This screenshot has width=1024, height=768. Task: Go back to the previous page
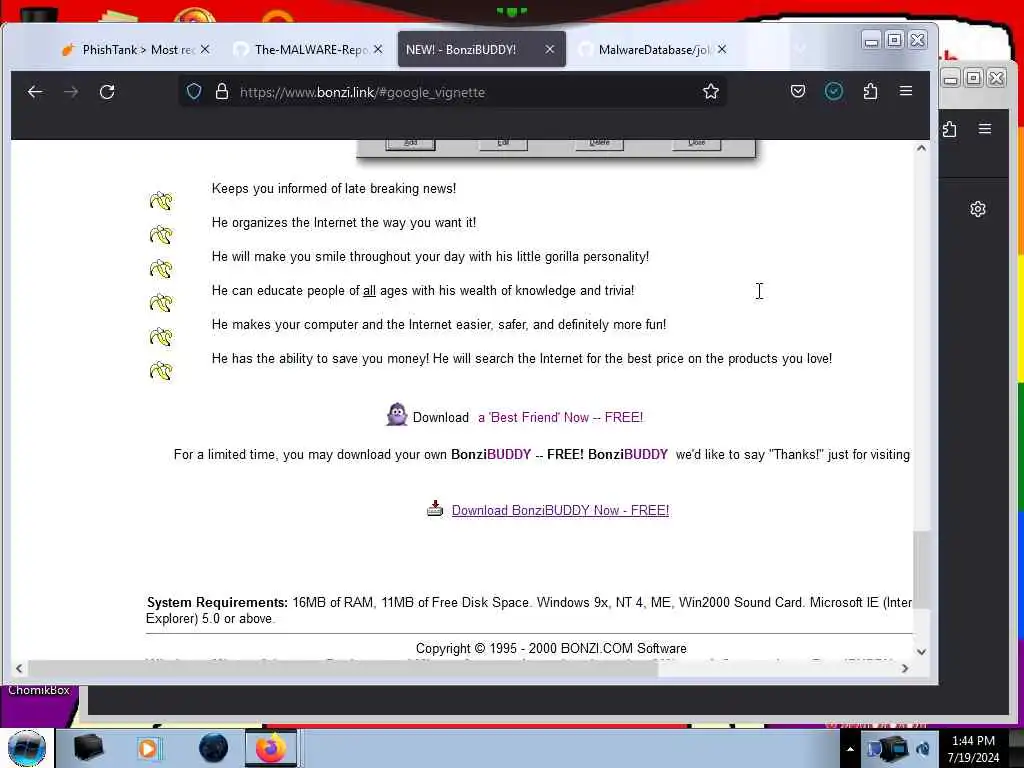coord(35,92)
